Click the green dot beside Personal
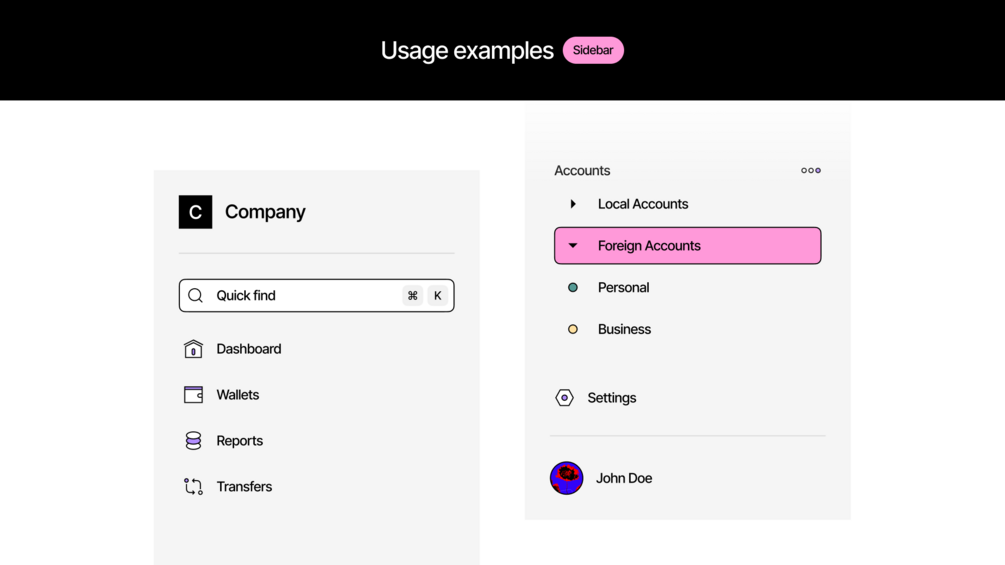The width and height of the screenshot is (1005, 565). pos(573,288)
